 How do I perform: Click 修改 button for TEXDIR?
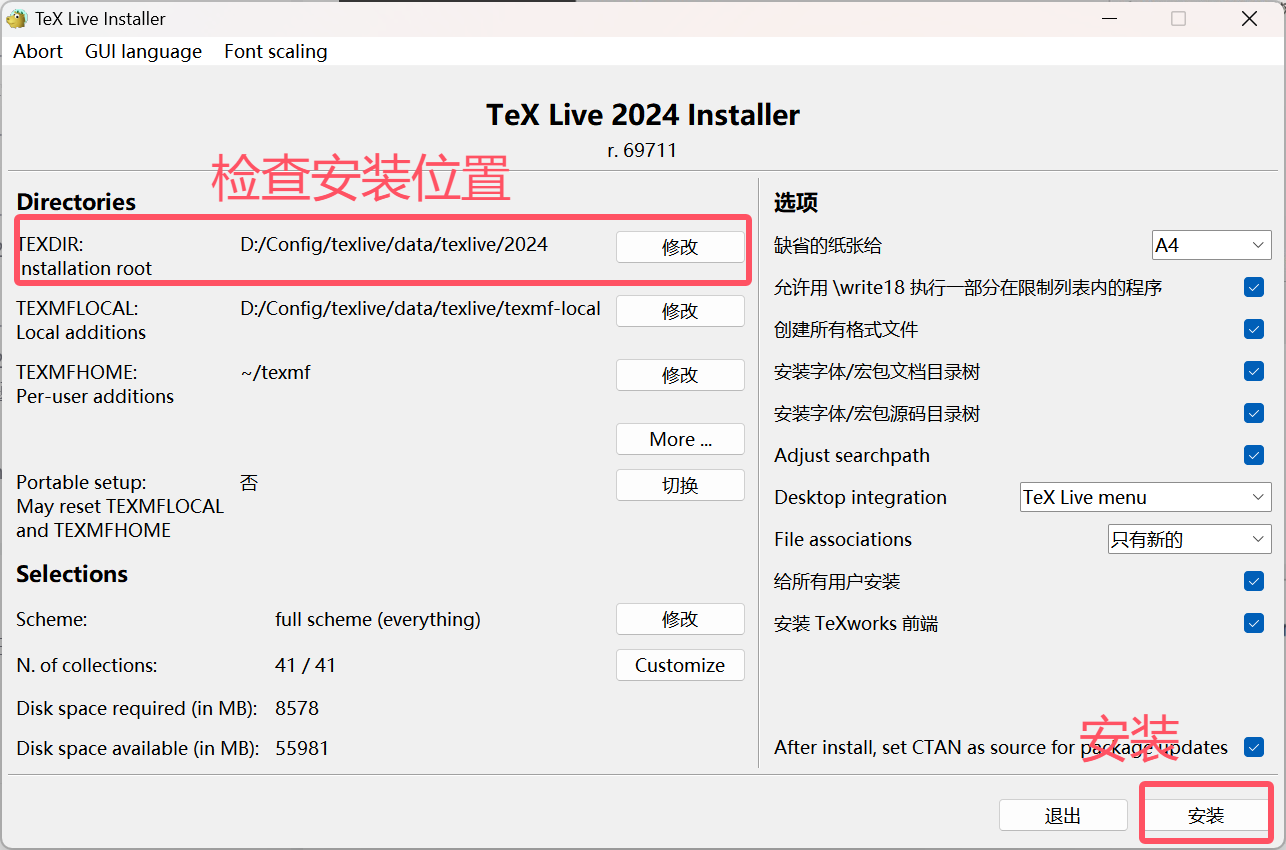click(x=680, y=247)
